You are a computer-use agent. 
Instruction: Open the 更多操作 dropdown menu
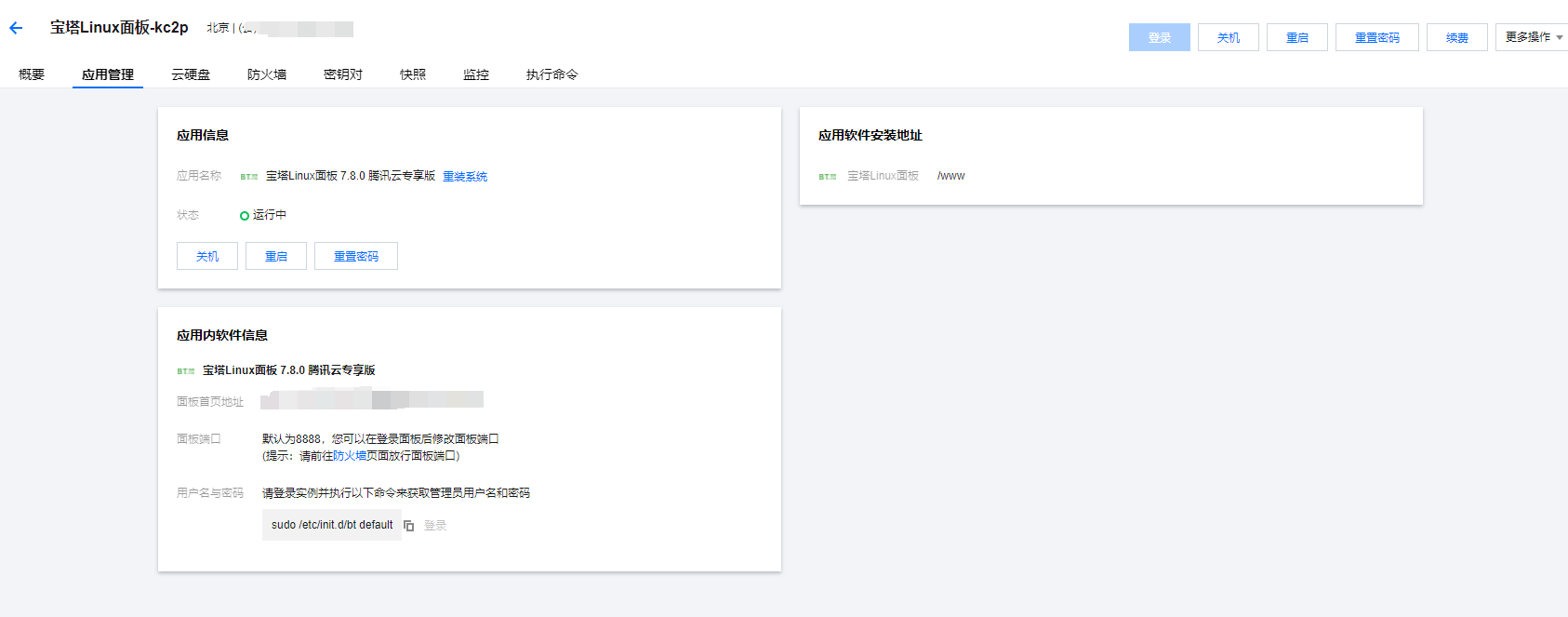point(1533,37)
